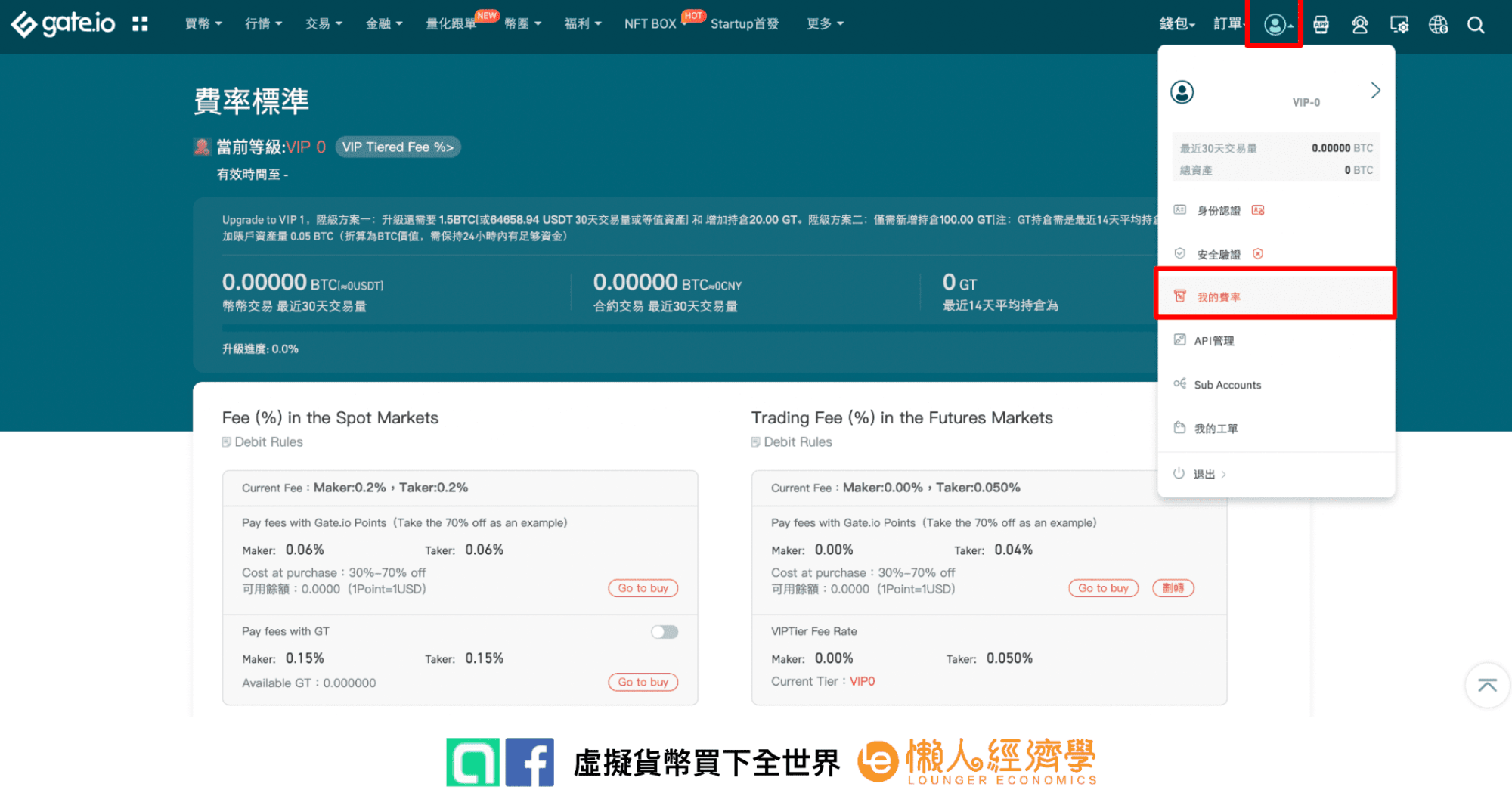Click the Facebook icon in bottom banner
Viewport: 1512px width, 793px height.
coord(529,762)
